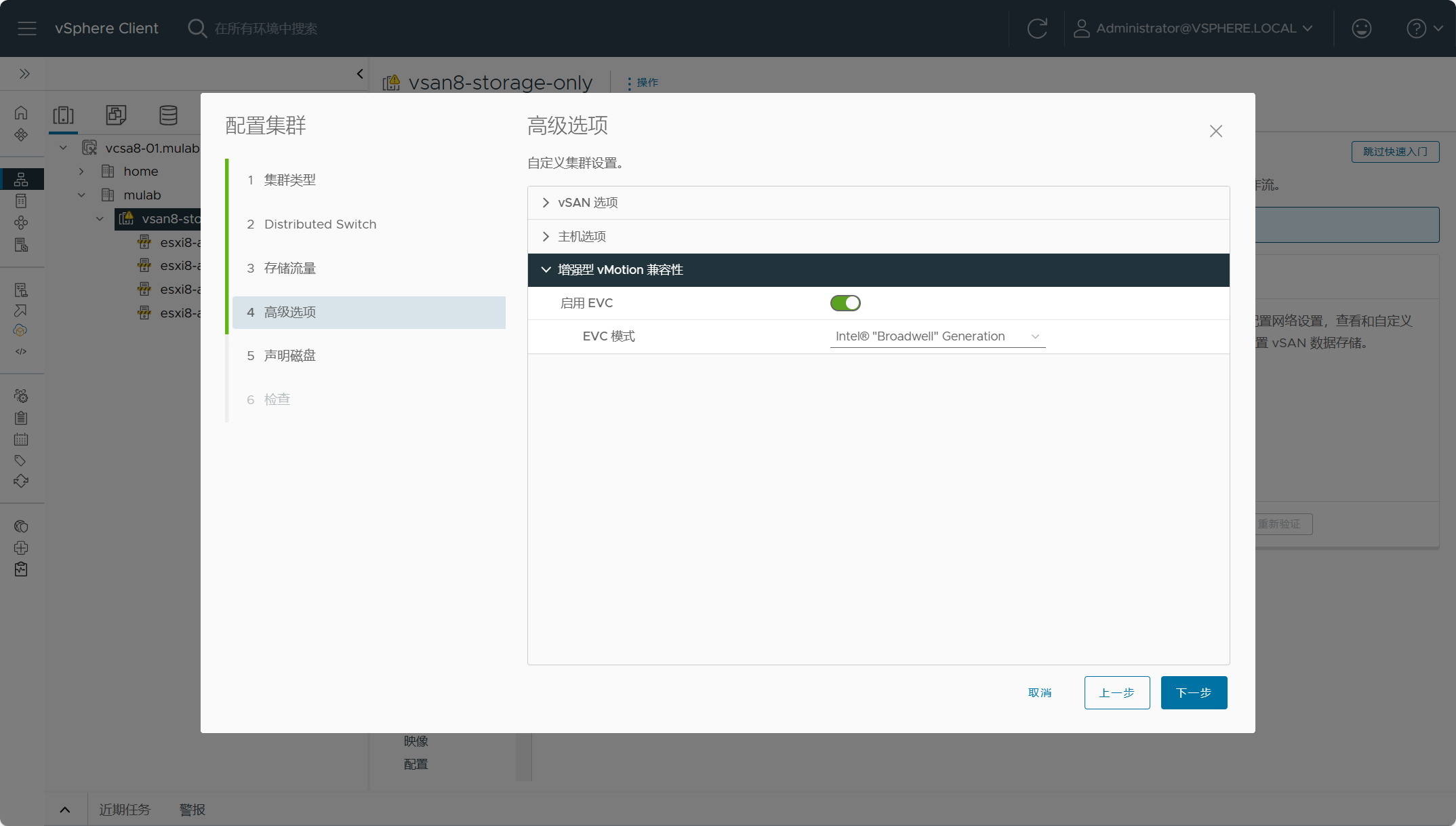This screenshot has width=1456, height=826.
Task: Click the vSphere Client title
Action: pos(106,28)
